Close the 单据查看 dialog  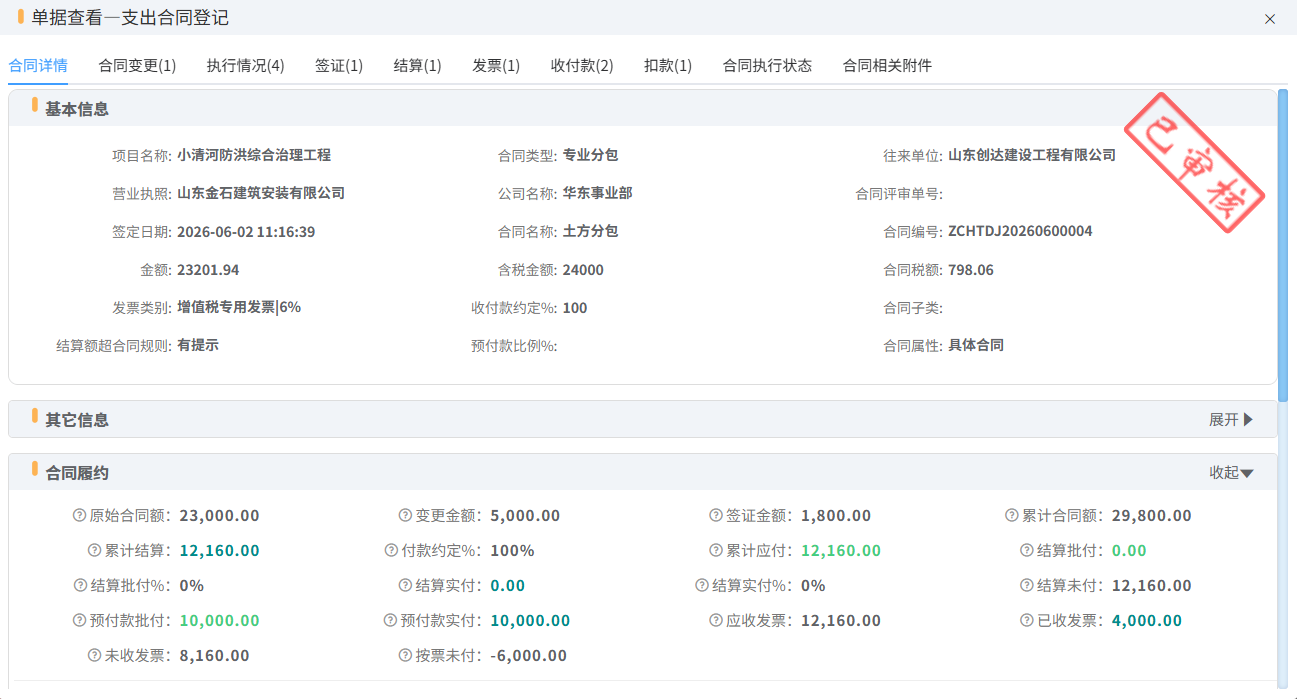coord(1270,19)
